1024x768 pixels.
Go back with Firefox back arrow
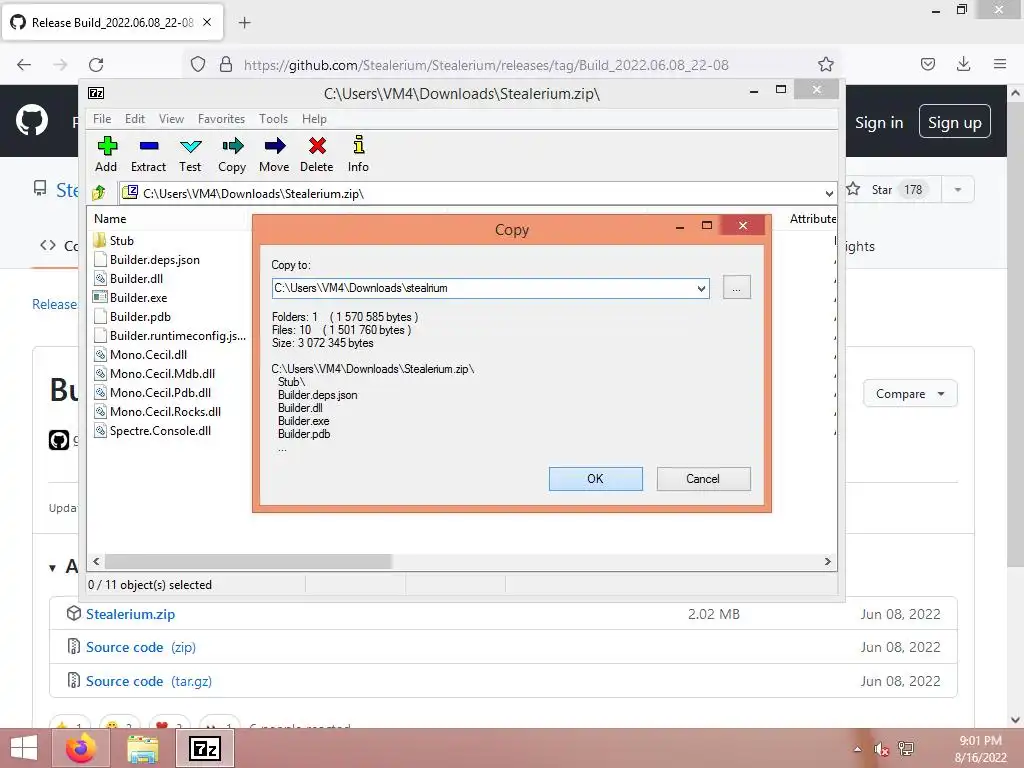click(x=24, y=65)
